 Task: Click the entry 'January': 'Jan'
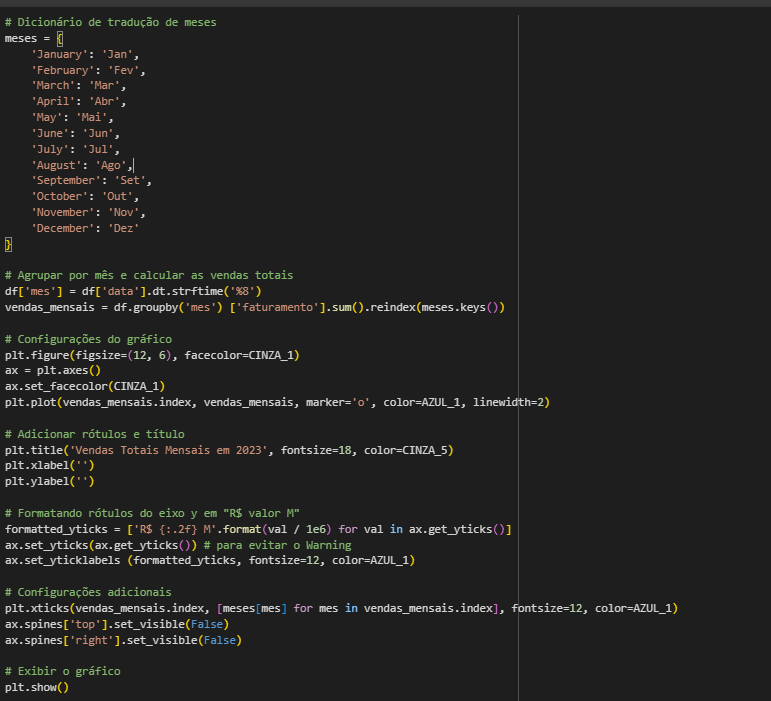[x=85, y=54]
